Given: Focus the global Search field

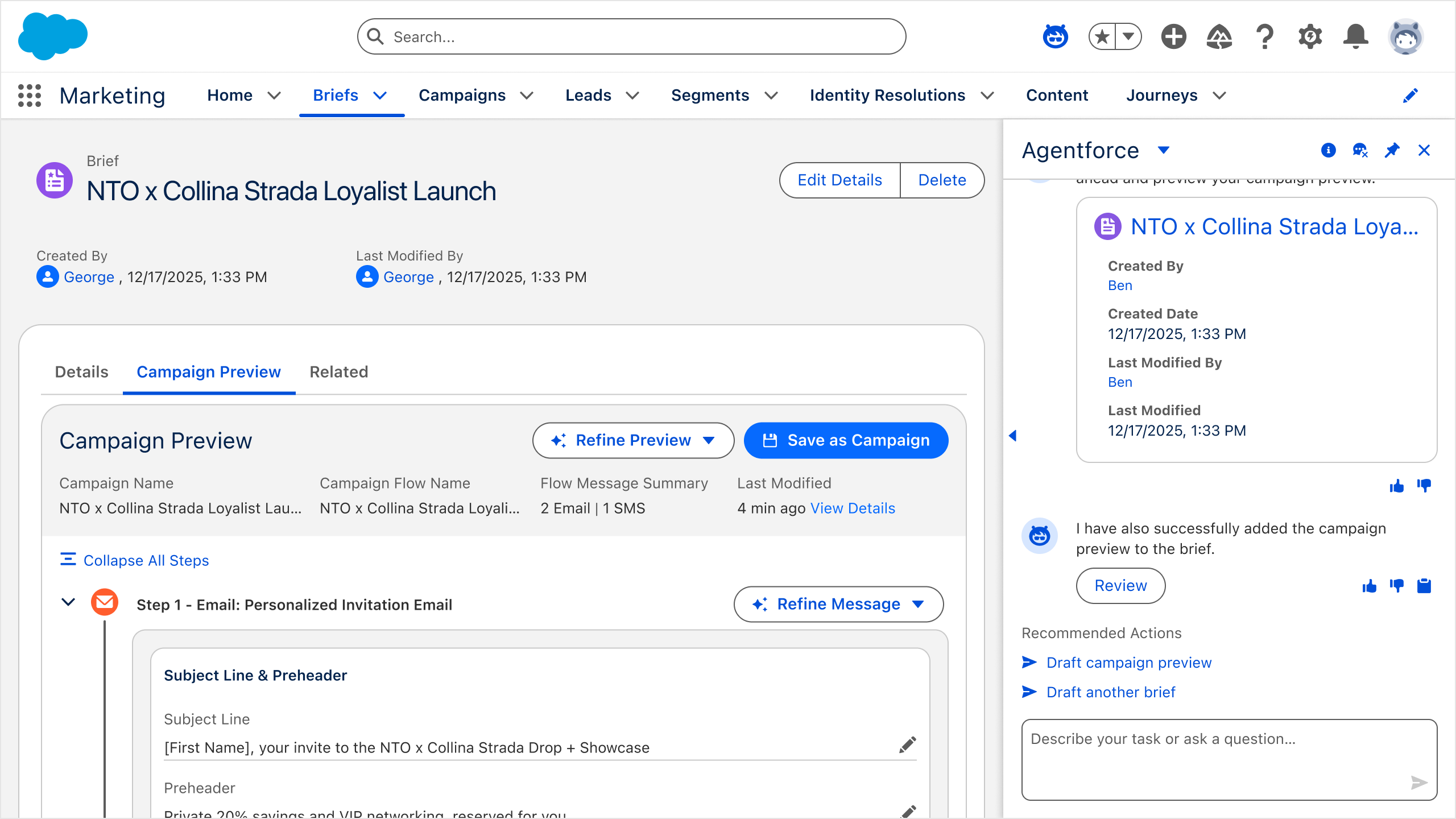Looking at the screenshot, I should (631, 37).
